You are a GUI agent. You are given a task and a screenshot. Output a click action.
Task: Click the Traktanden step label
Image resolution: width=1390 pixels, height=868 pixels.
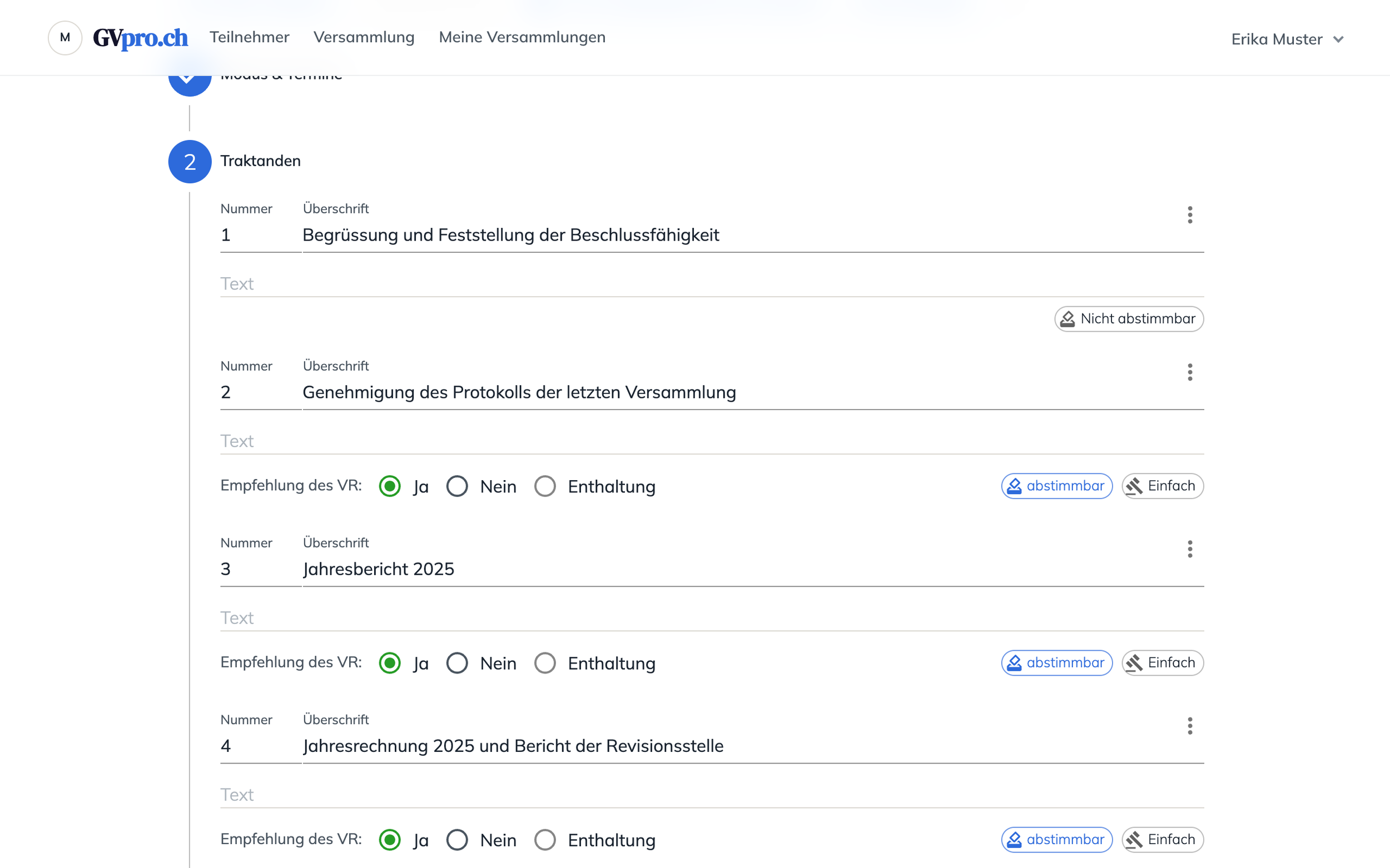[260, 161]
